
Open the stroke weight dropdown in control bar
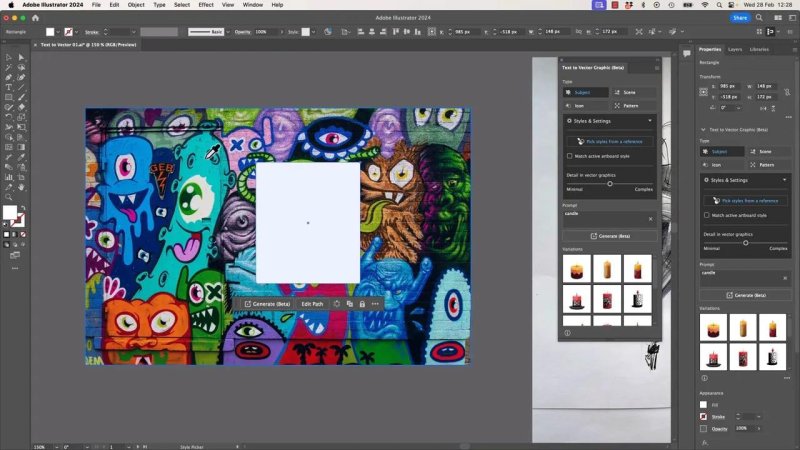tap(134, 32)
